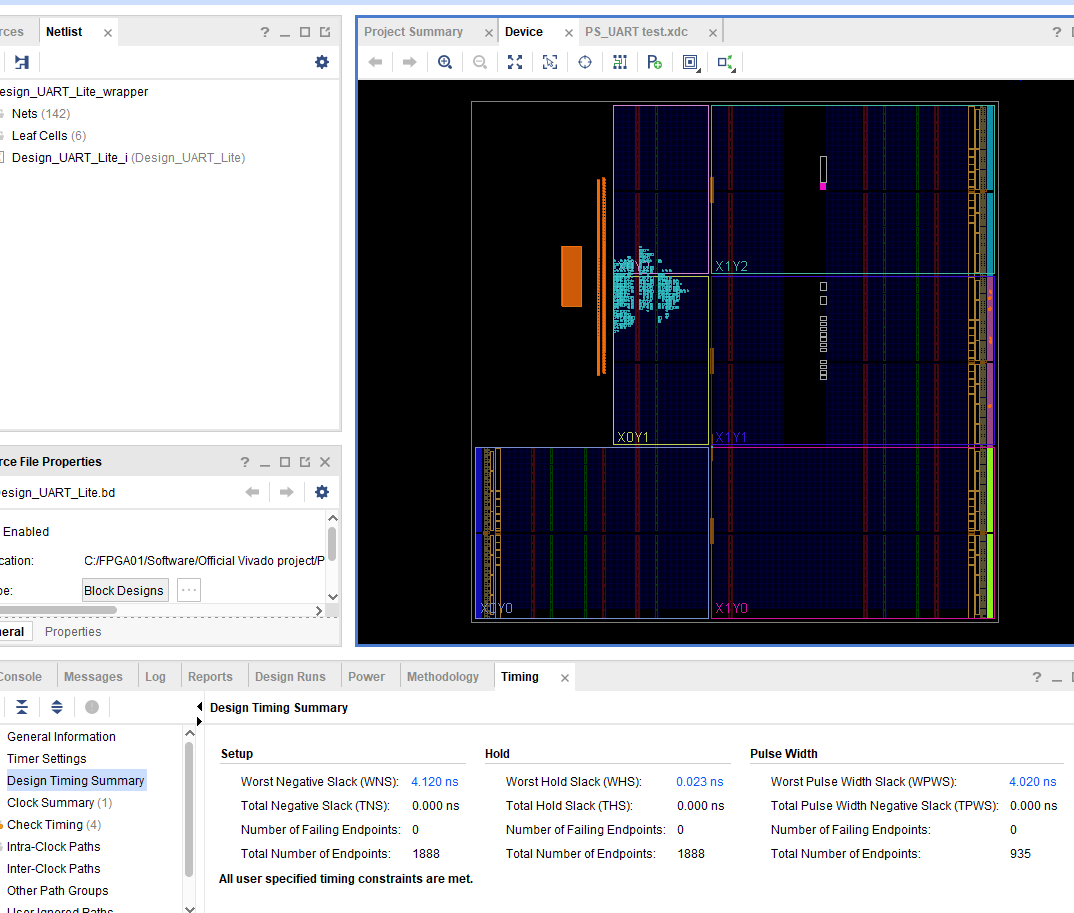Click the Block Designs type button
Viewport: 1074px width, 913px height.
point(124,590)
